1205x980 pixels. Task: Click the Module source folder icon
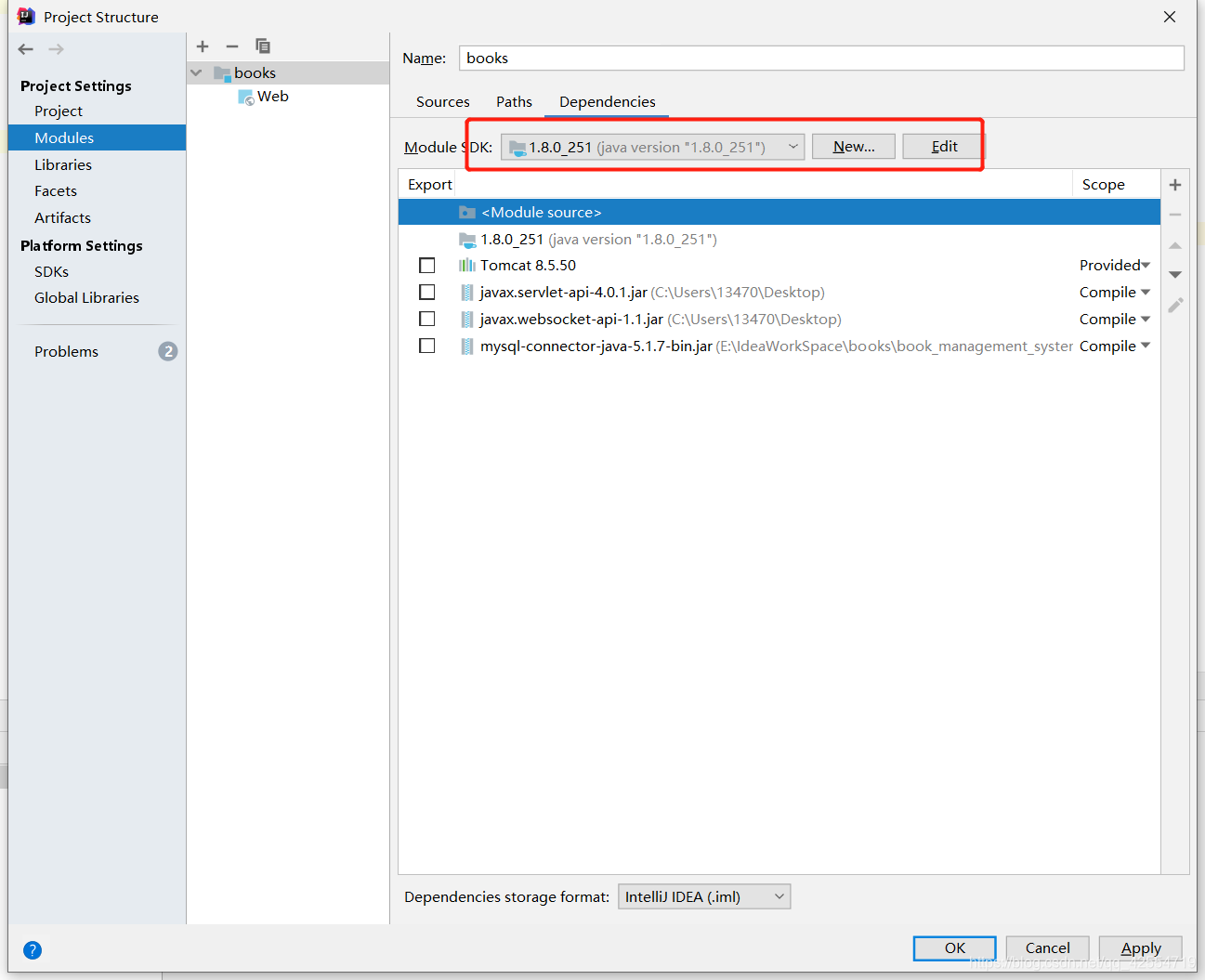[x=467, y=213]
